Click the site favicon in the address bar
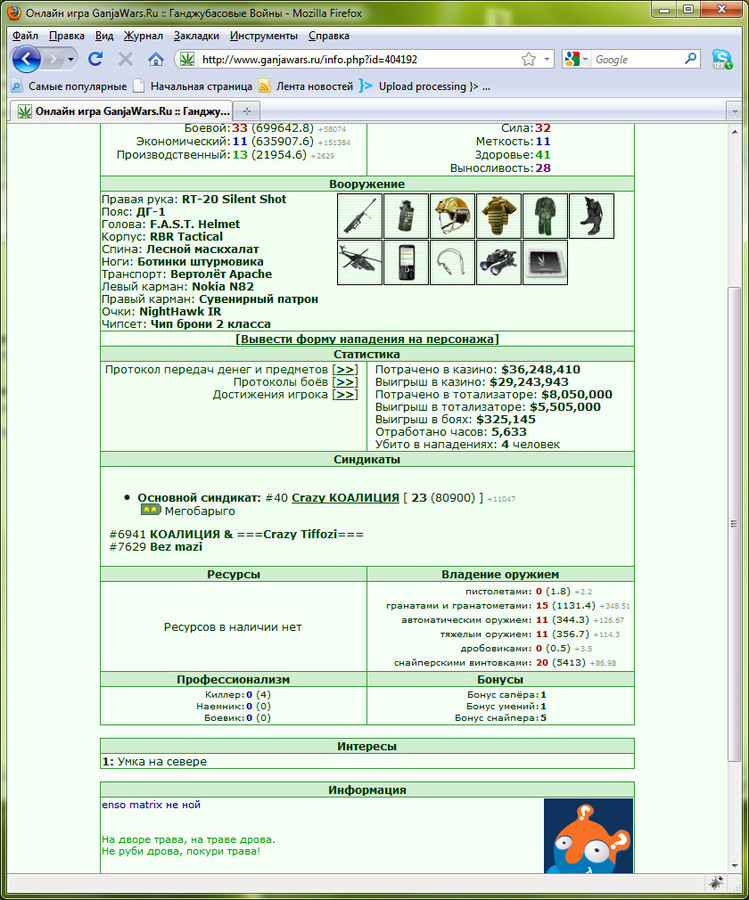Screen dimensions: 749x900 click(x=187, y=59)
